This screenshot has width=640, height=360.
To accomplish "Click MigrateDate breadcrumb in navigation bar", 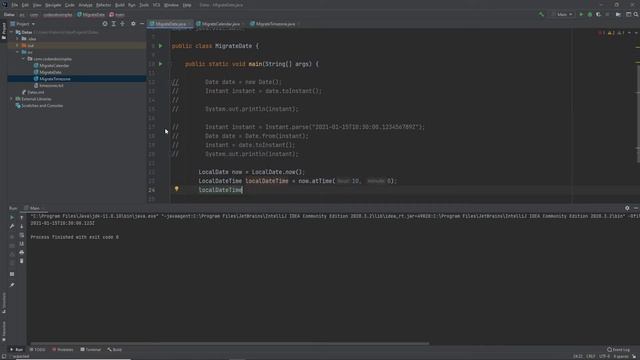I will [91, 15].
